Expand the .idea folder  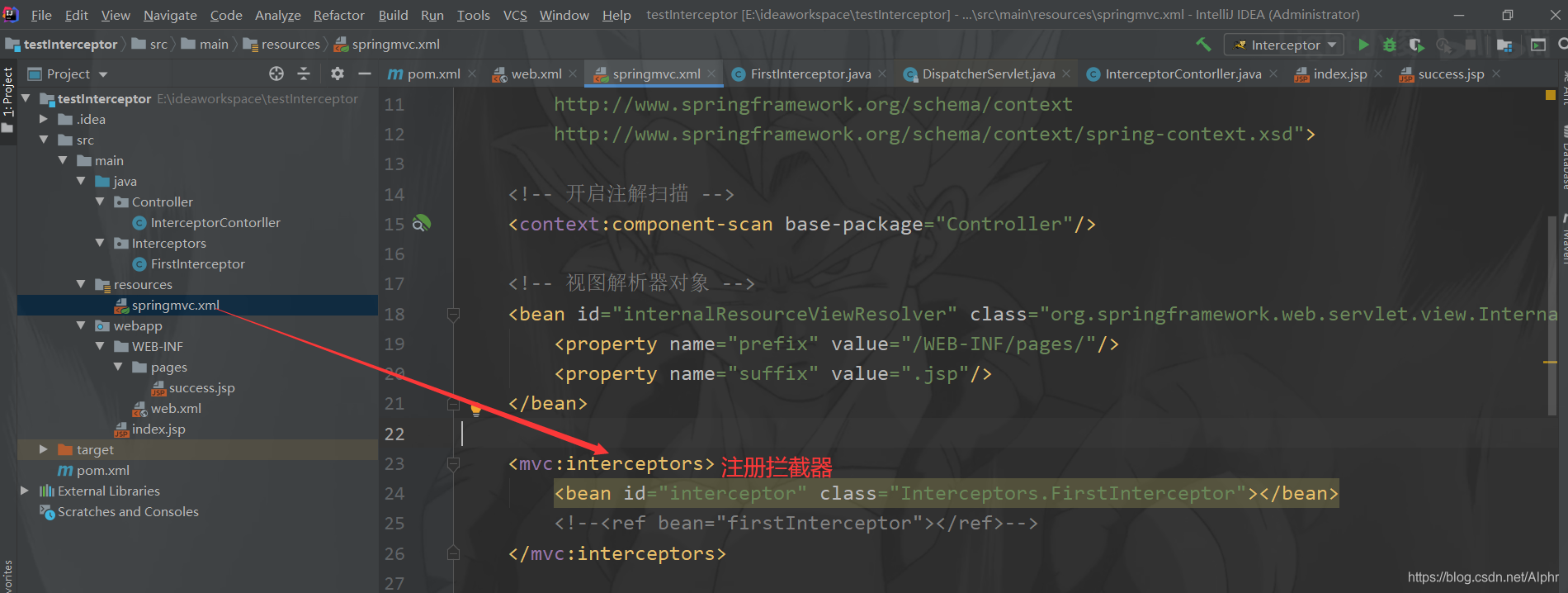(44, 119)
